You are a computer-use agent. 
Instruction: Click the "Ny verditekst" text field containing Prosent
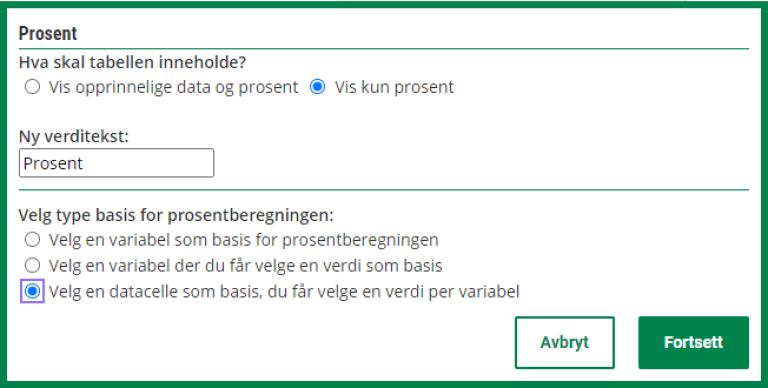pos(117,163)
